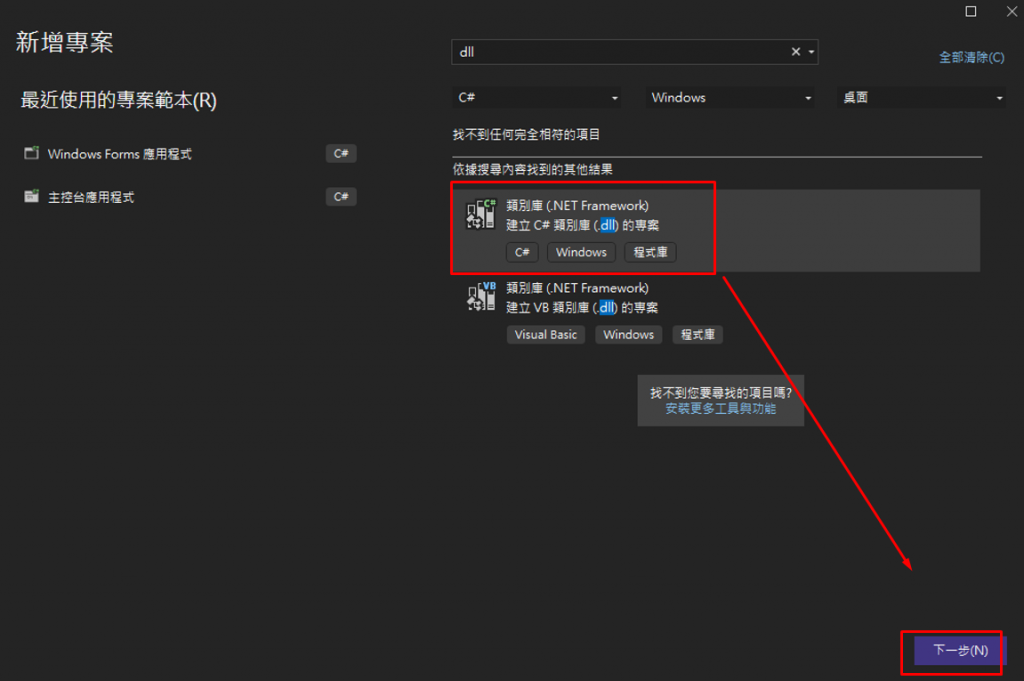Click the 主控台應用程式 console icon
Image resolution: width=1024 pixels, height=681 pixels.
click(x=31, y=196)
